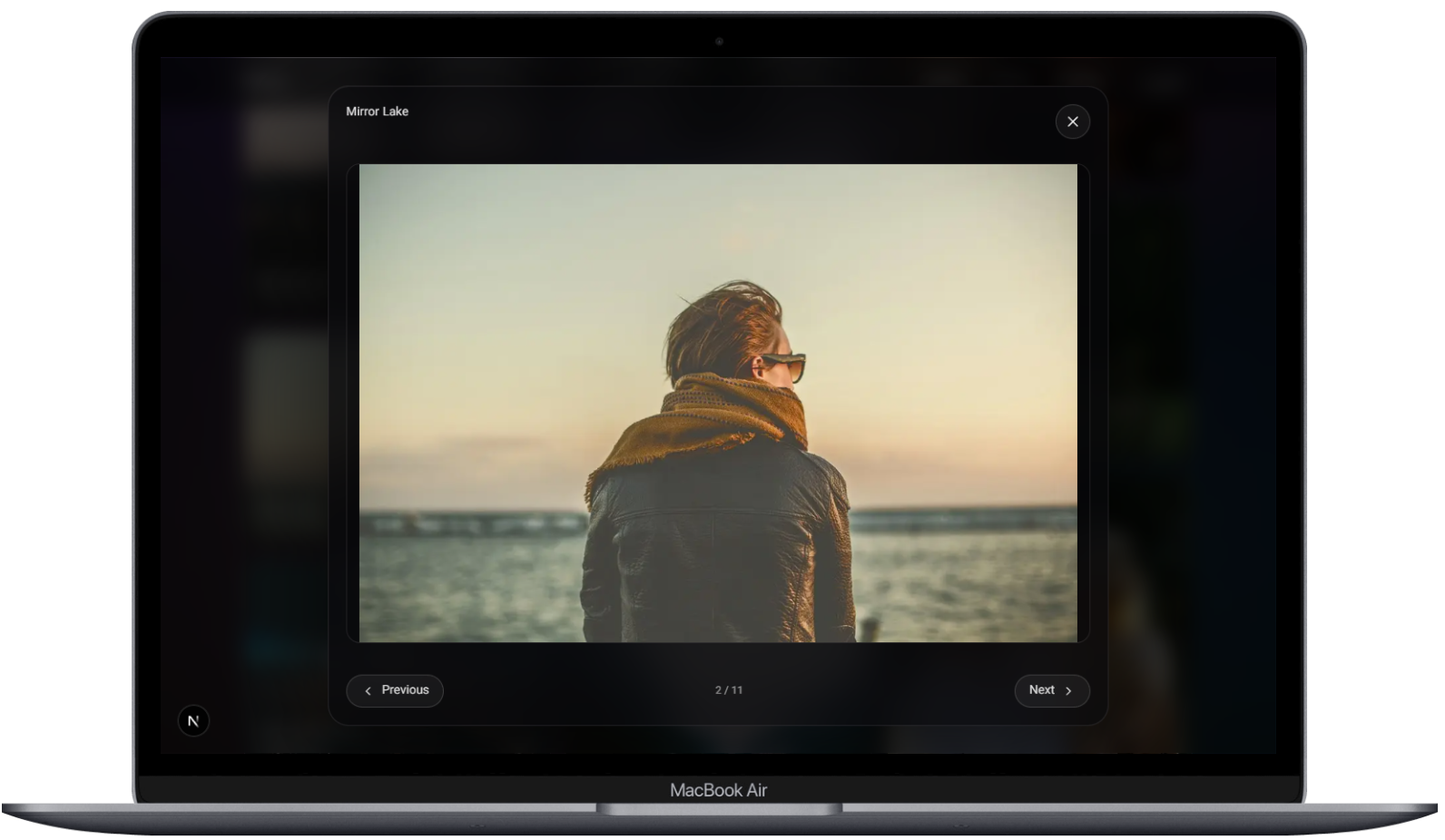The height and width of the screenshot is (840, 1445).
Task: Go to the Previous photo
Action: tap(395, 690)
